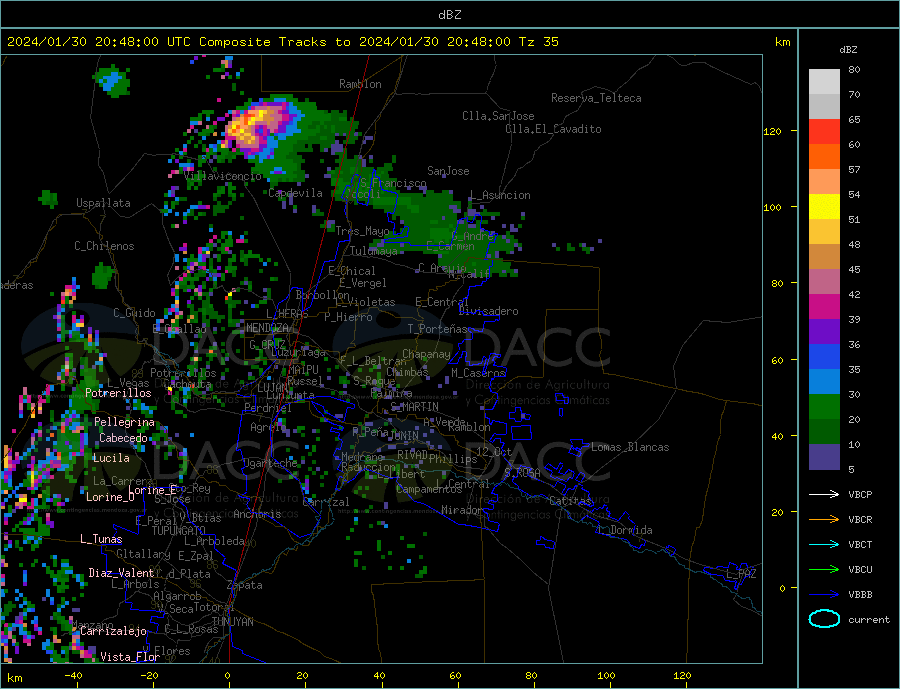Image resolution: width=900 pixels, height=689 pixels.
Task: Click the TUNUYAN label on the map
Action: (x=232, y=622)
